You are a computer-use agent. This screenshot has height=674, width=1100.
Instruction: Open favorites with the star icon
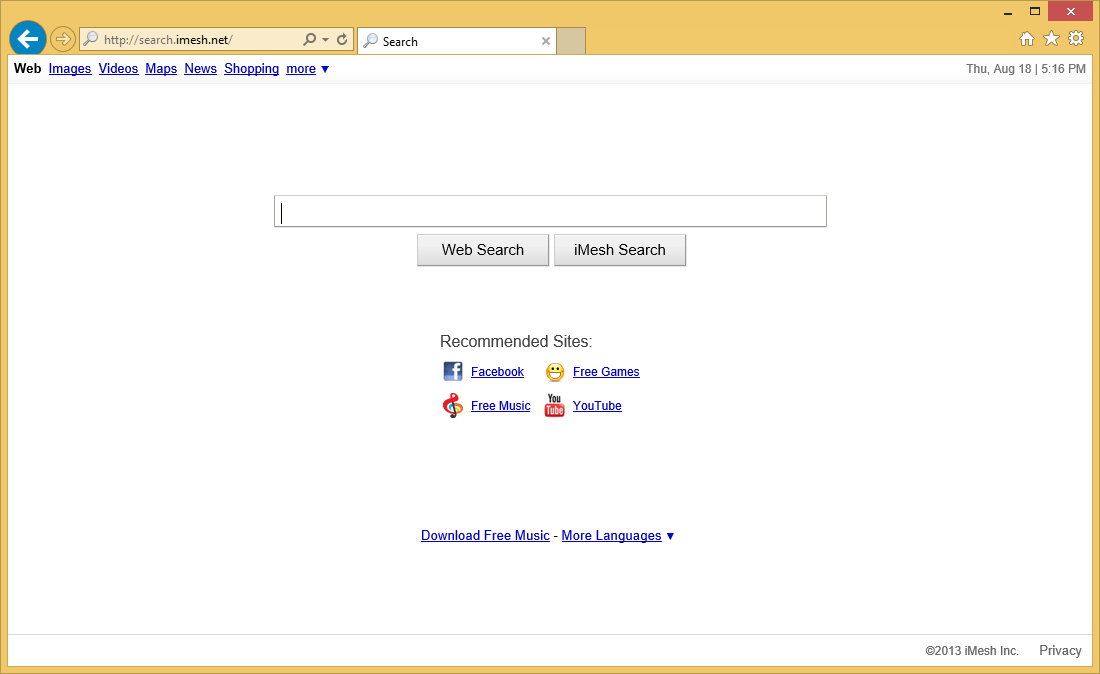pyautogui.click(x=1051, y=38)
